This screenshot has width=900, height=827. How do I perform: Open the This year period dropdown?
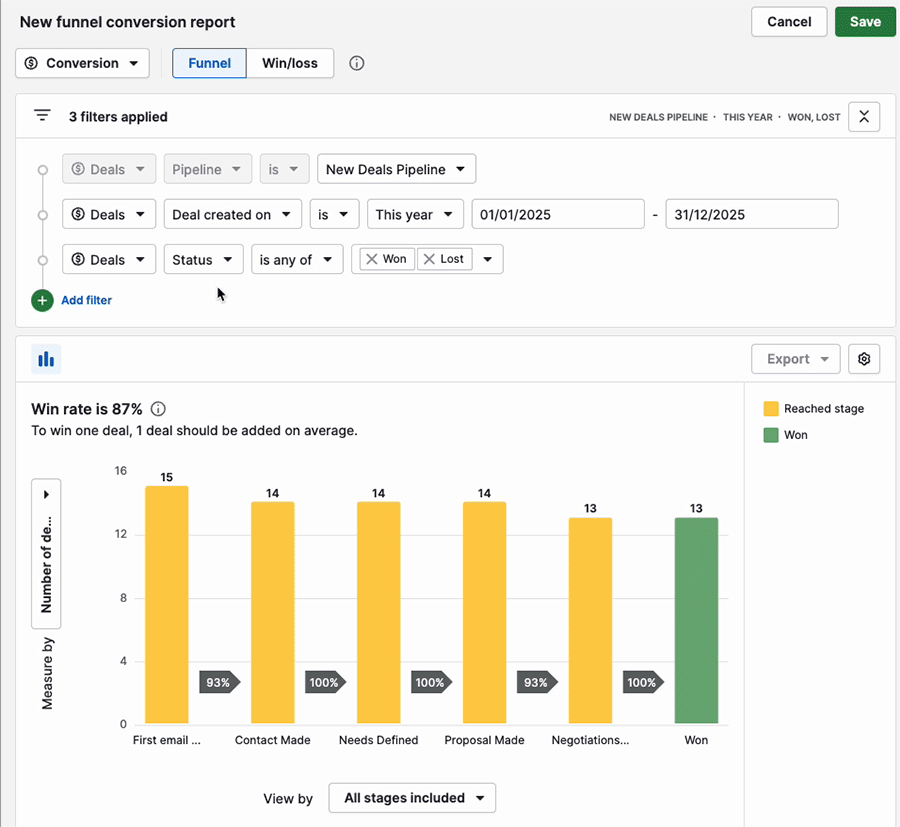415,214
